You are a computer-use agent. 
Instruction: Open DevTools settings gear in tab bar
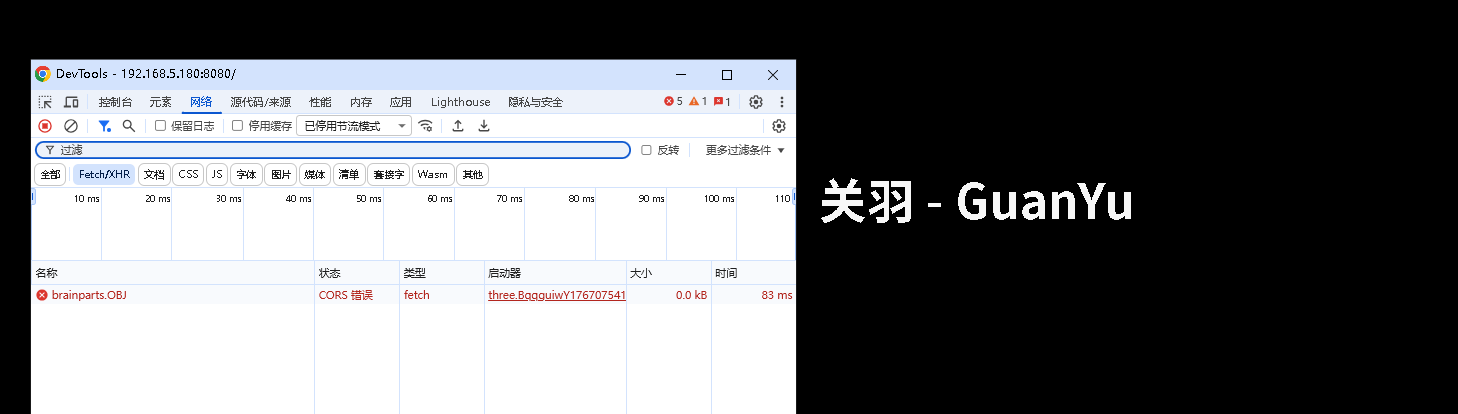click(x=756, y=102)
